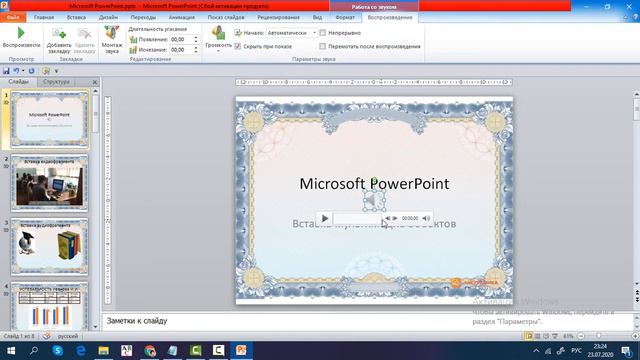Increase the Появление fade-in spinner
Screen dimensions: 640x360
point(196,38)
